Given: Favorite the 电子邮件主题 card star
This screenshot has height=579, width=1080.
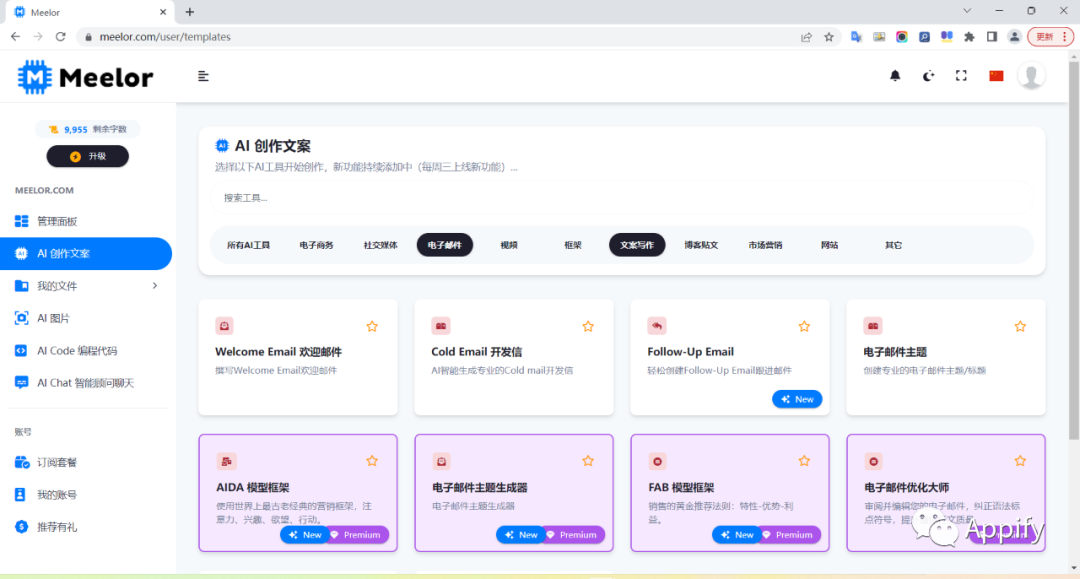Looking at the screenshot, I should [1020, 326].
